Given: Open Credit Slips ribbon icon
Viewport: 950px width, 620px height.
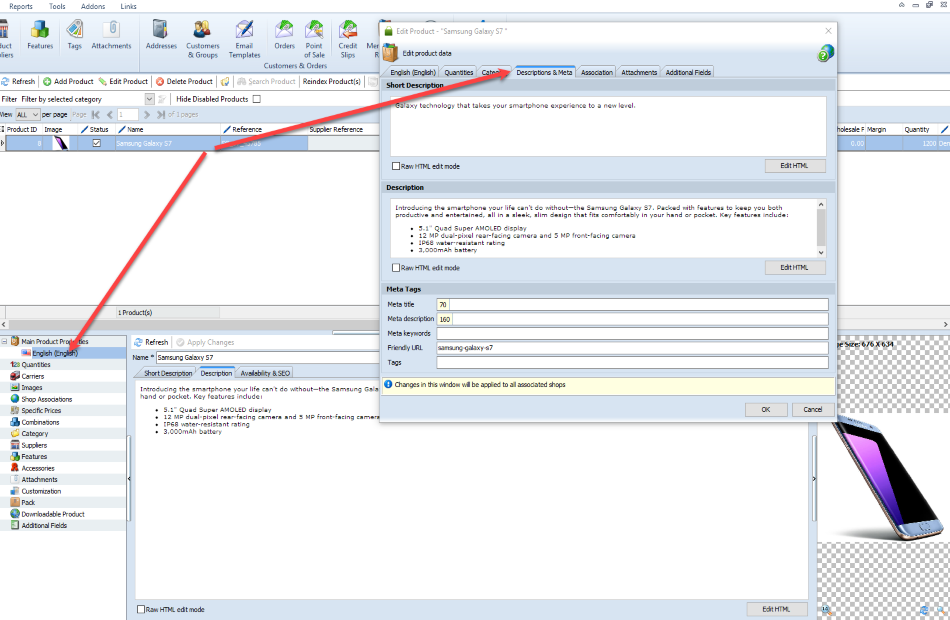Looking at the screenshot, I should [x=348, y=39].
